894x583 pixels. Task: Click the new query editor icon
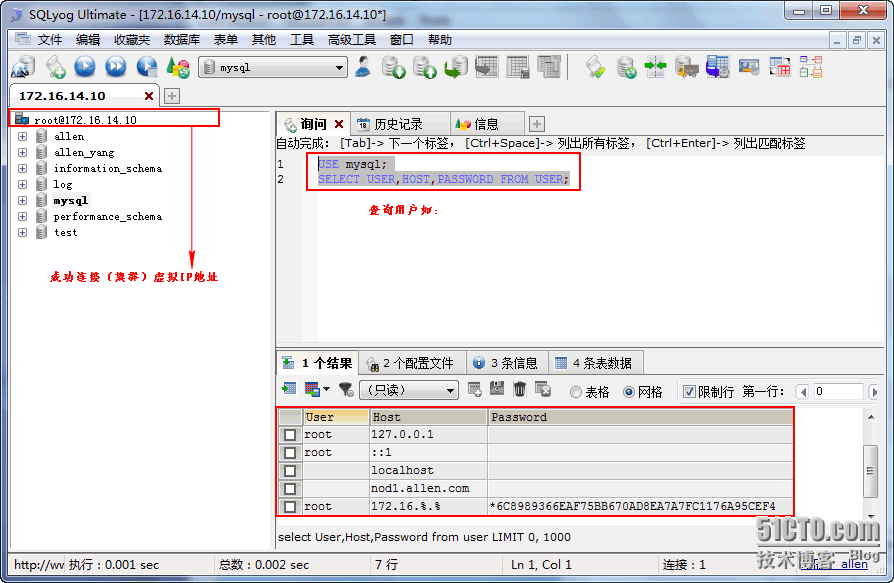[55, 67]
